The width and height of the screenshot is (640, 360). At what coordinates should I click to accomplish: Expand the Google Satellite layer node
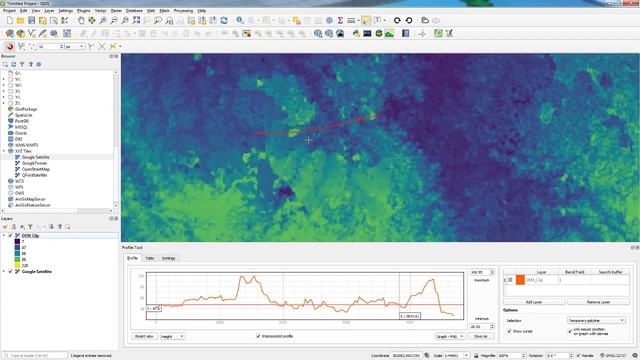tap(4, 271)
